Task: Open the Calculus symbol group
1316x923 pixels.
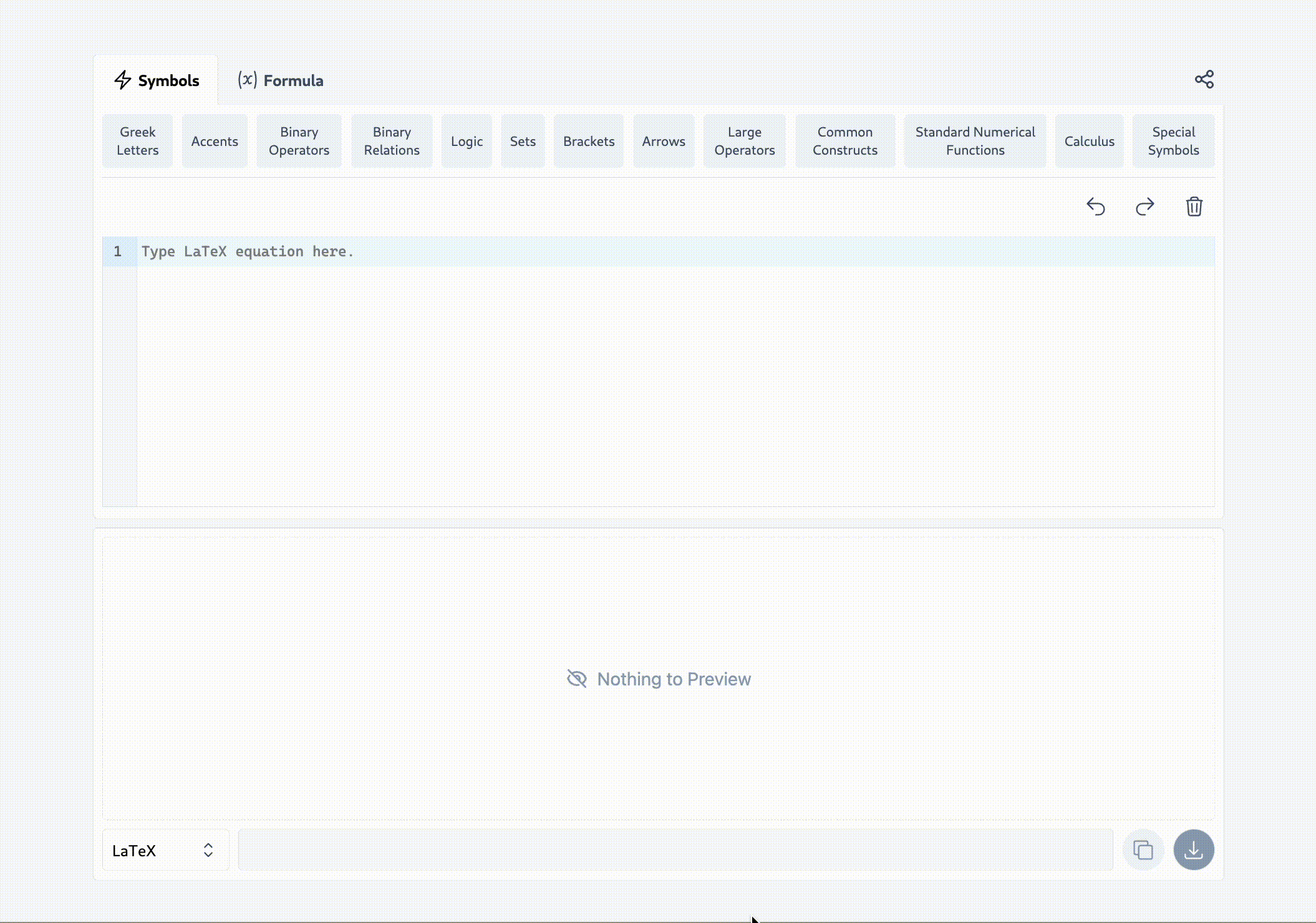Action: (1089, 141)
